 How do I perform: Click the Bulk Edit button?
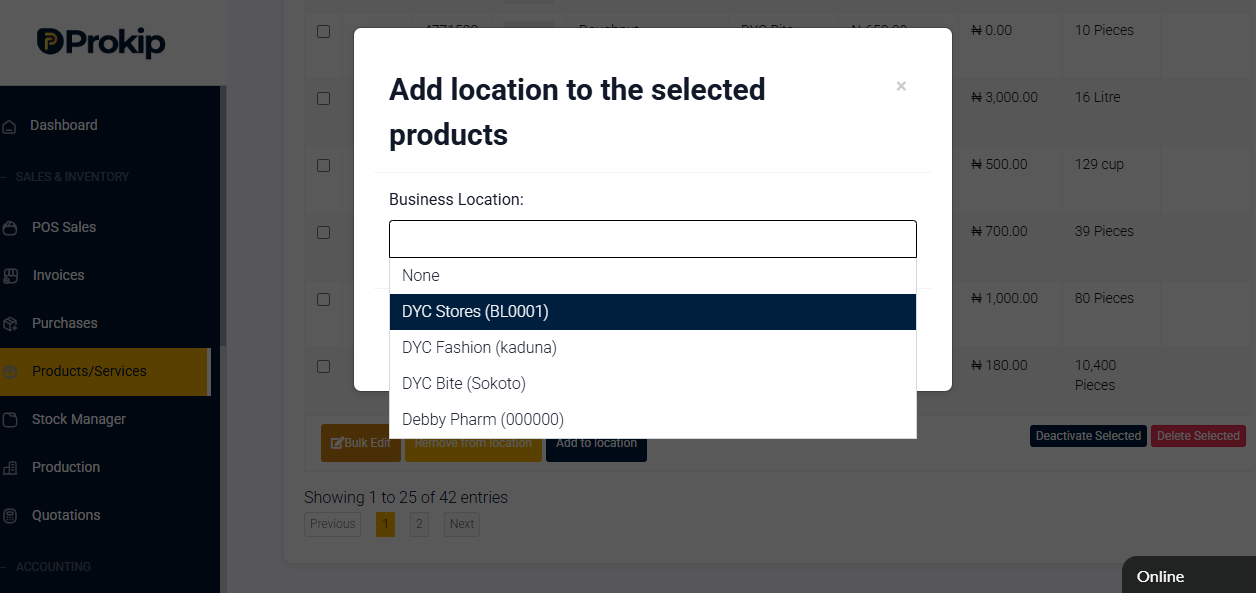click(361, 443)
